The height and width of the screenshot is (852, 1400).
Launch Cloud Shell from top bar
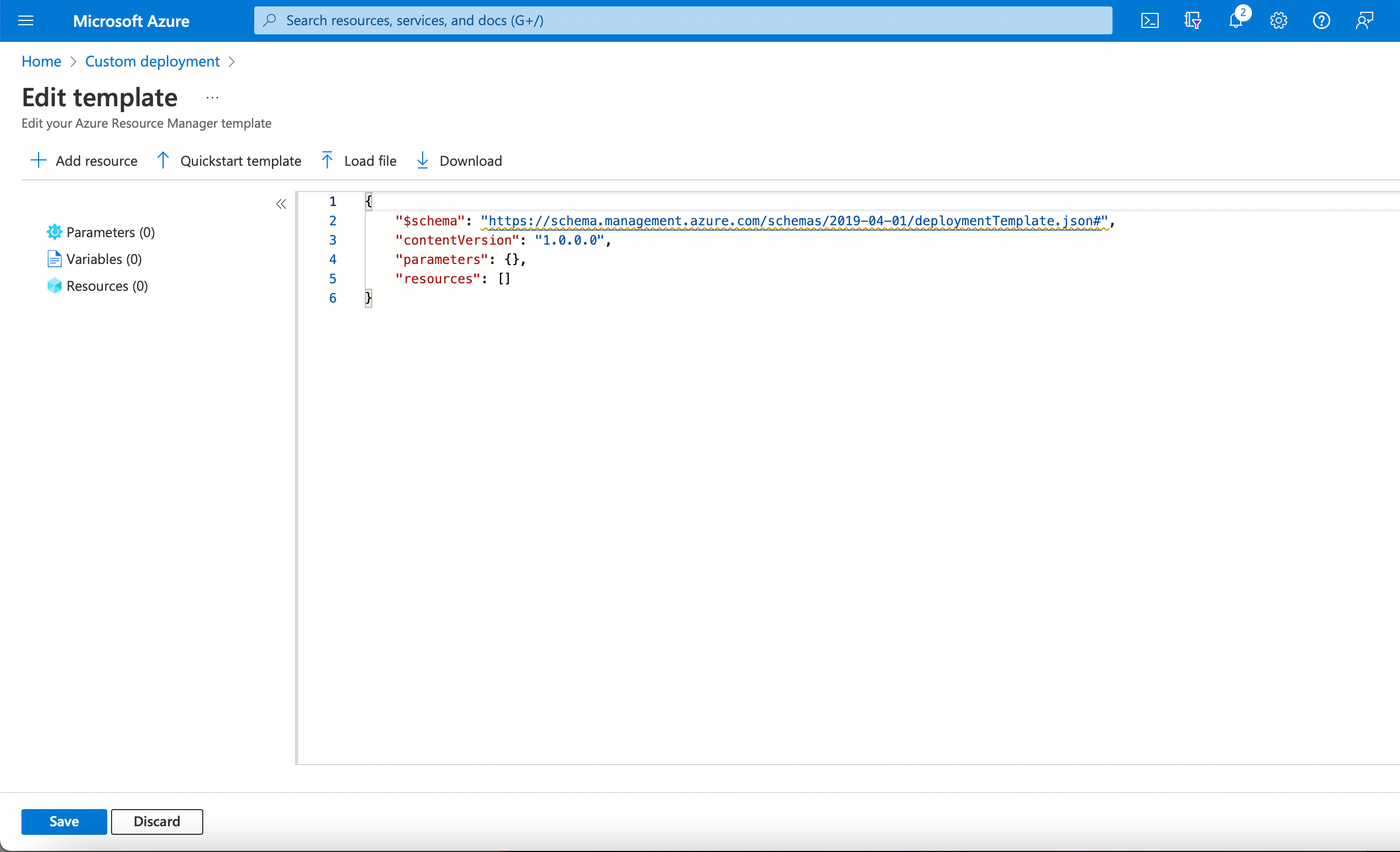coord(1149,21)
